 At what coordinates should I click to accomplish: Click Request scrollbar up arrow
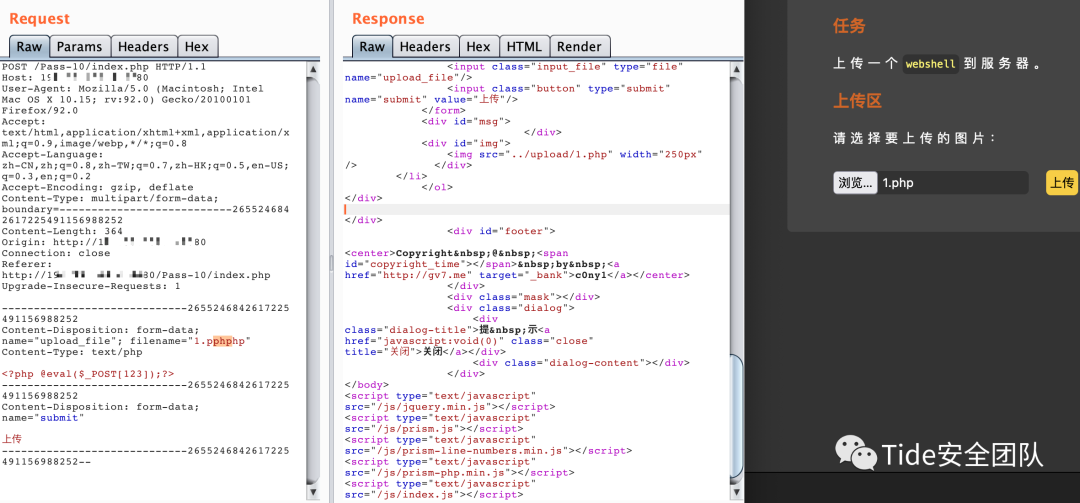(313, 69)
